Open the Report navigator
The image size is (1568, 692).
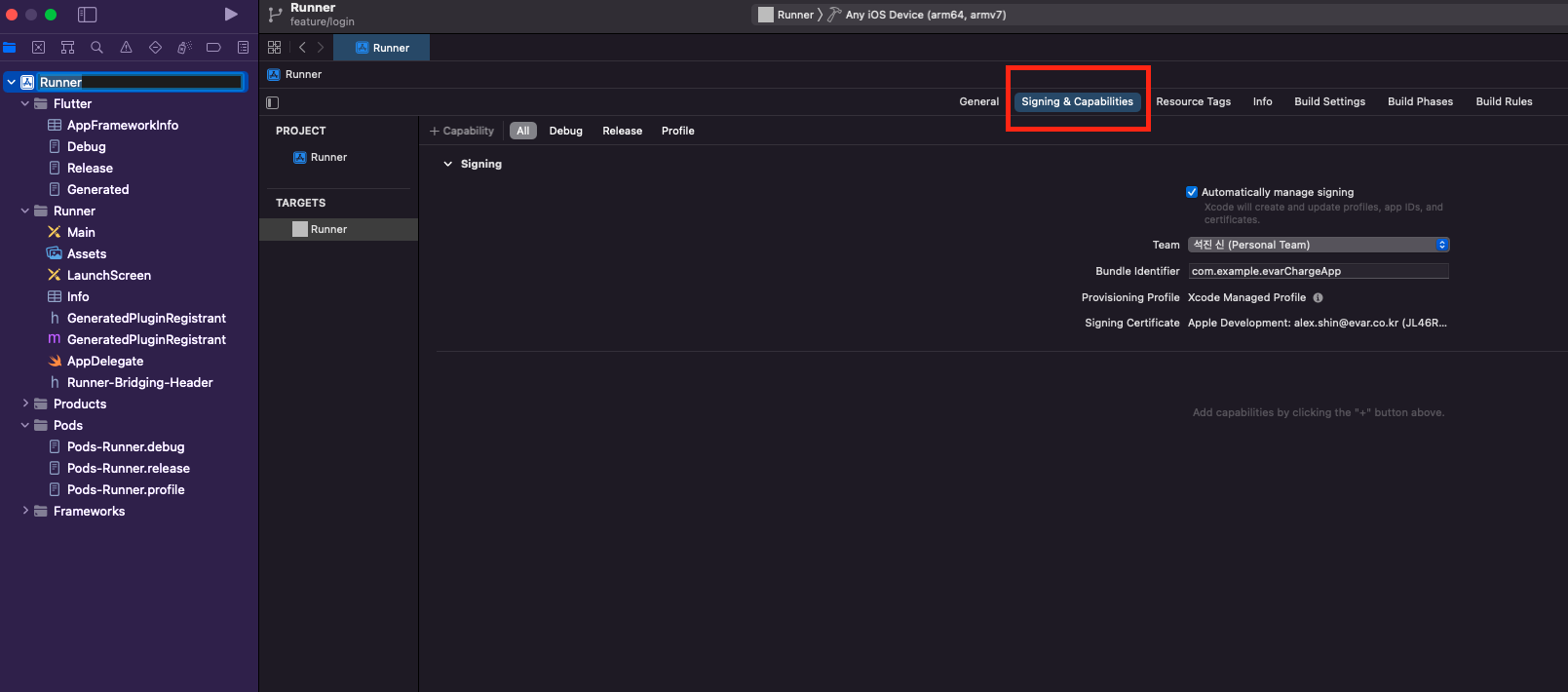coord(243,47)
